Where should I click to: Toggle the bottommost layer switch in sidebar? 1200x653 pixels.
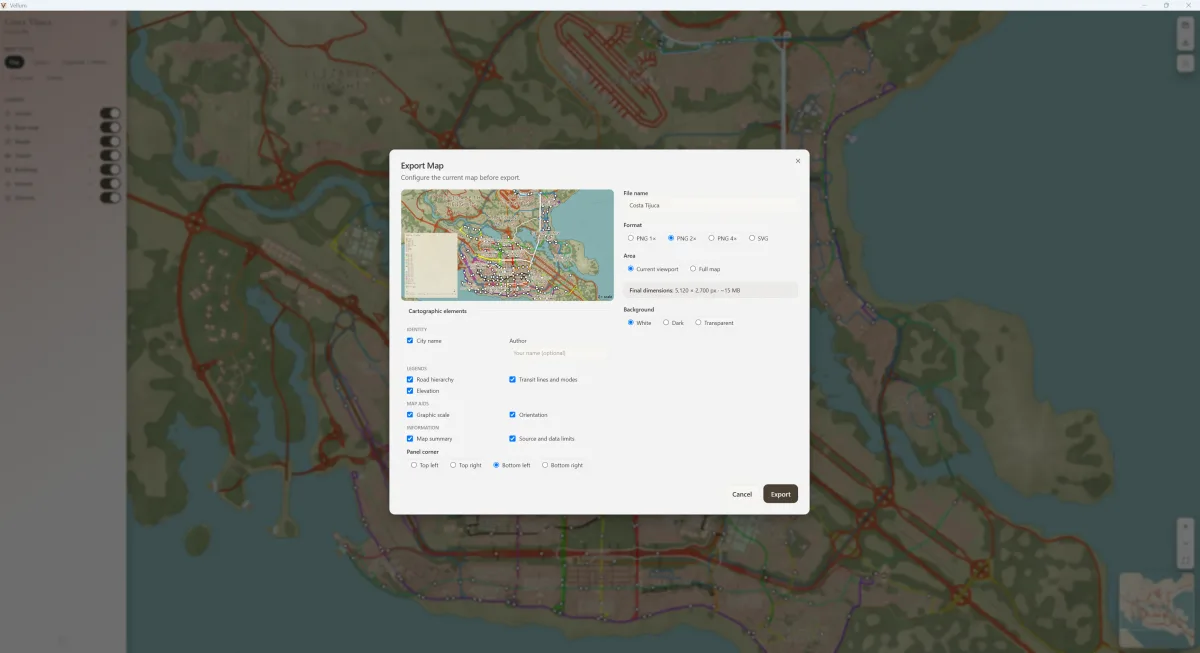point(110,198)
